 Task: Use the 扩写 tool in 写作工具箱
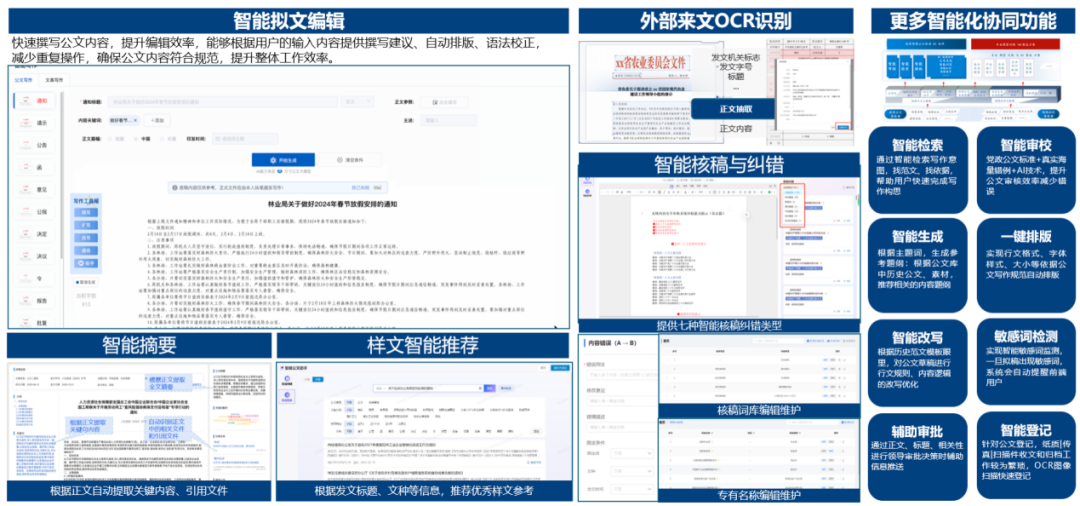(x=87, y=225)
